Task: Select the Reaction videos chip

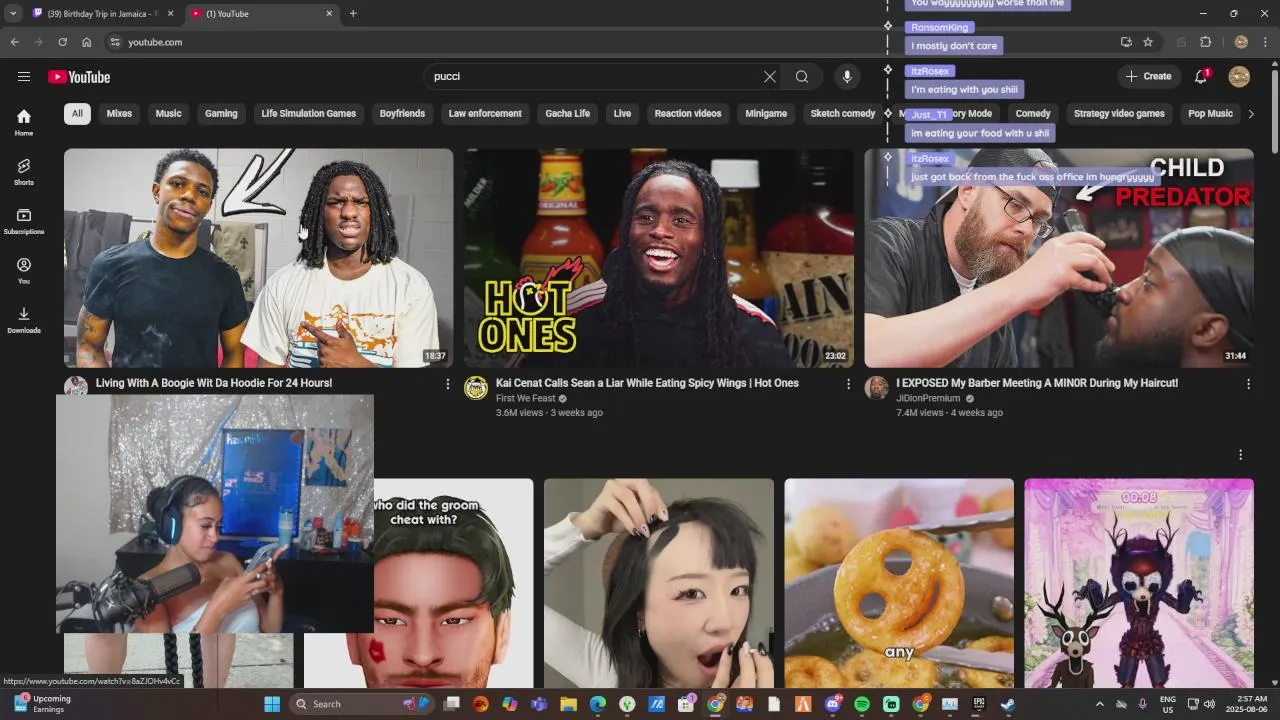Action: coord(688,114)
